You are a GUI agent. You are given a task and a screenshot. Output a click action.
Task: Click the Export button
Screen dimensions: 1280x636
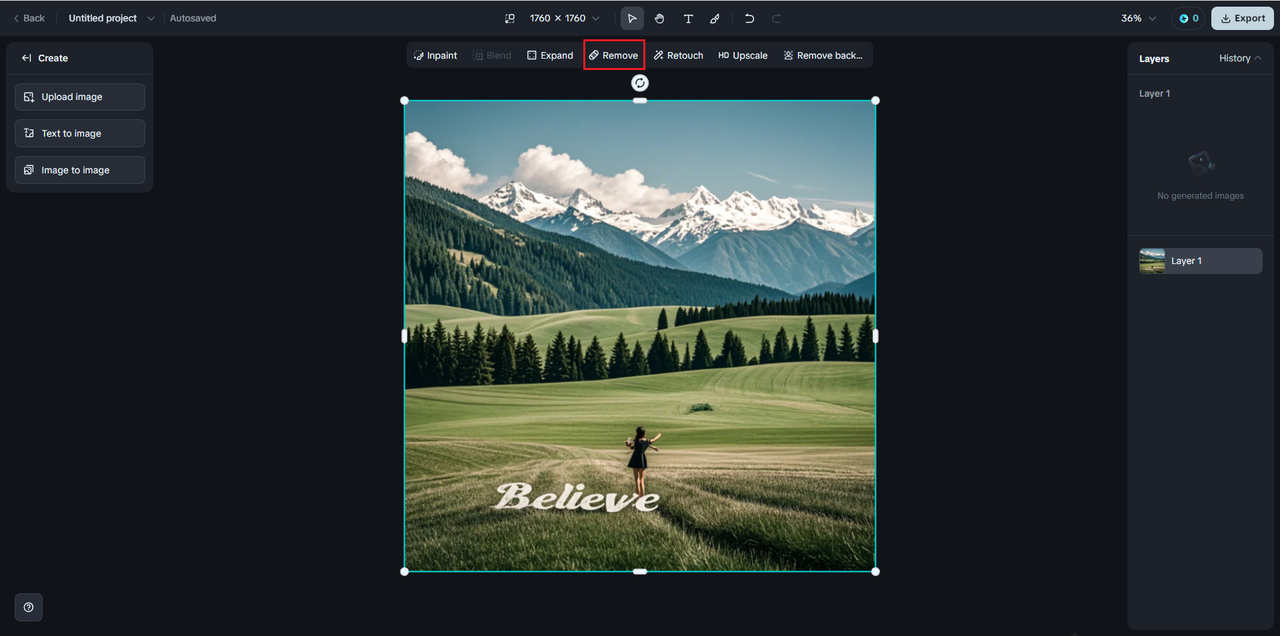click(x=1242, y=18)
